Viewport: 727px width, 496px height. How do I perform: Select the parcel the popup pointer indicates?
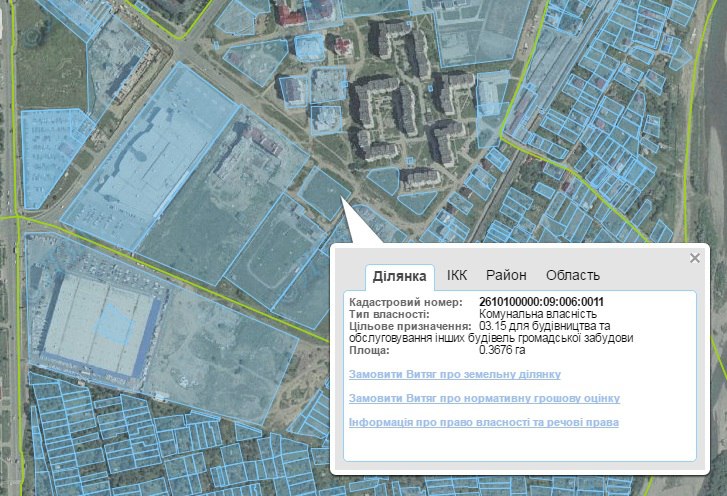324,193
